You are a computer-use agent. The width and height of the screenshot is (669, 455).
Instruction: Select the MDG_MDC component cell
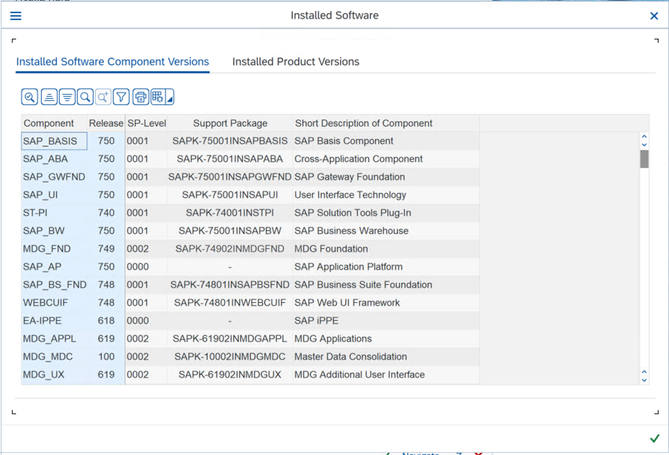(x=54, y=356)
